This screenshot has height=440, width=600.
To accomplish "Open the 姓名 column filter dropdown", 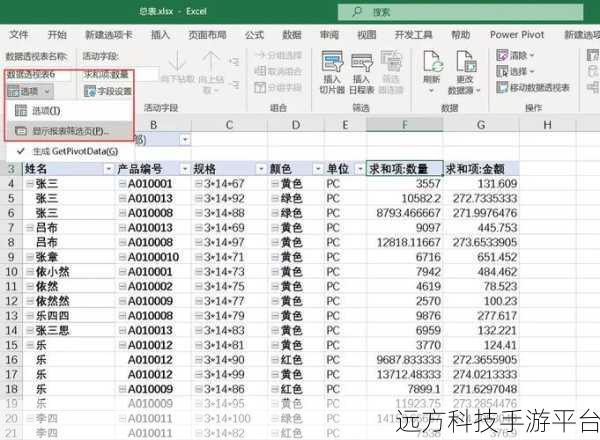I will [109, 169].
